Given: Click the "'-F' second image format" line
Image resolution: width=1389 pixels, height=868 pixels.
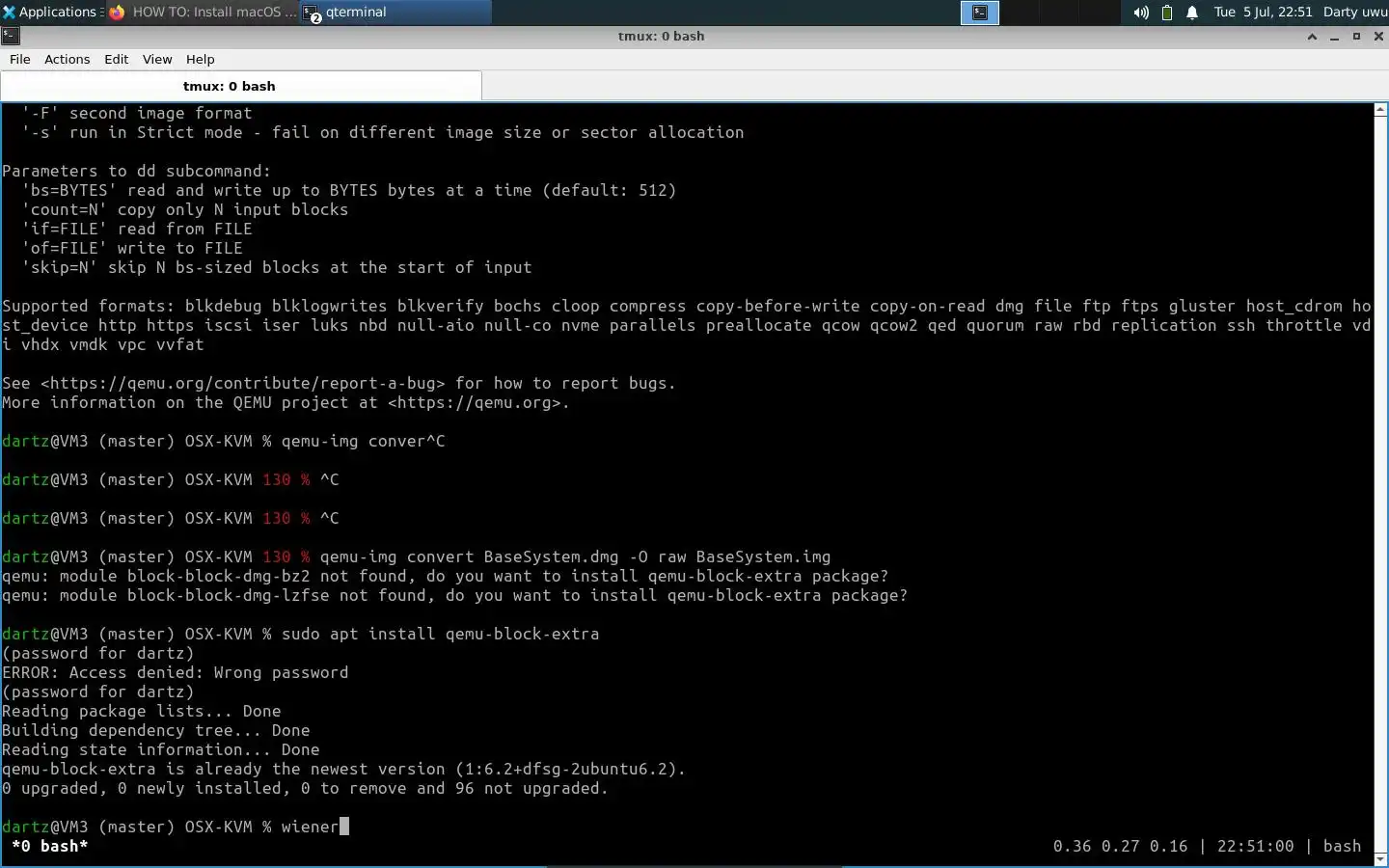Looking at the screenshot, I should point(137,113).
